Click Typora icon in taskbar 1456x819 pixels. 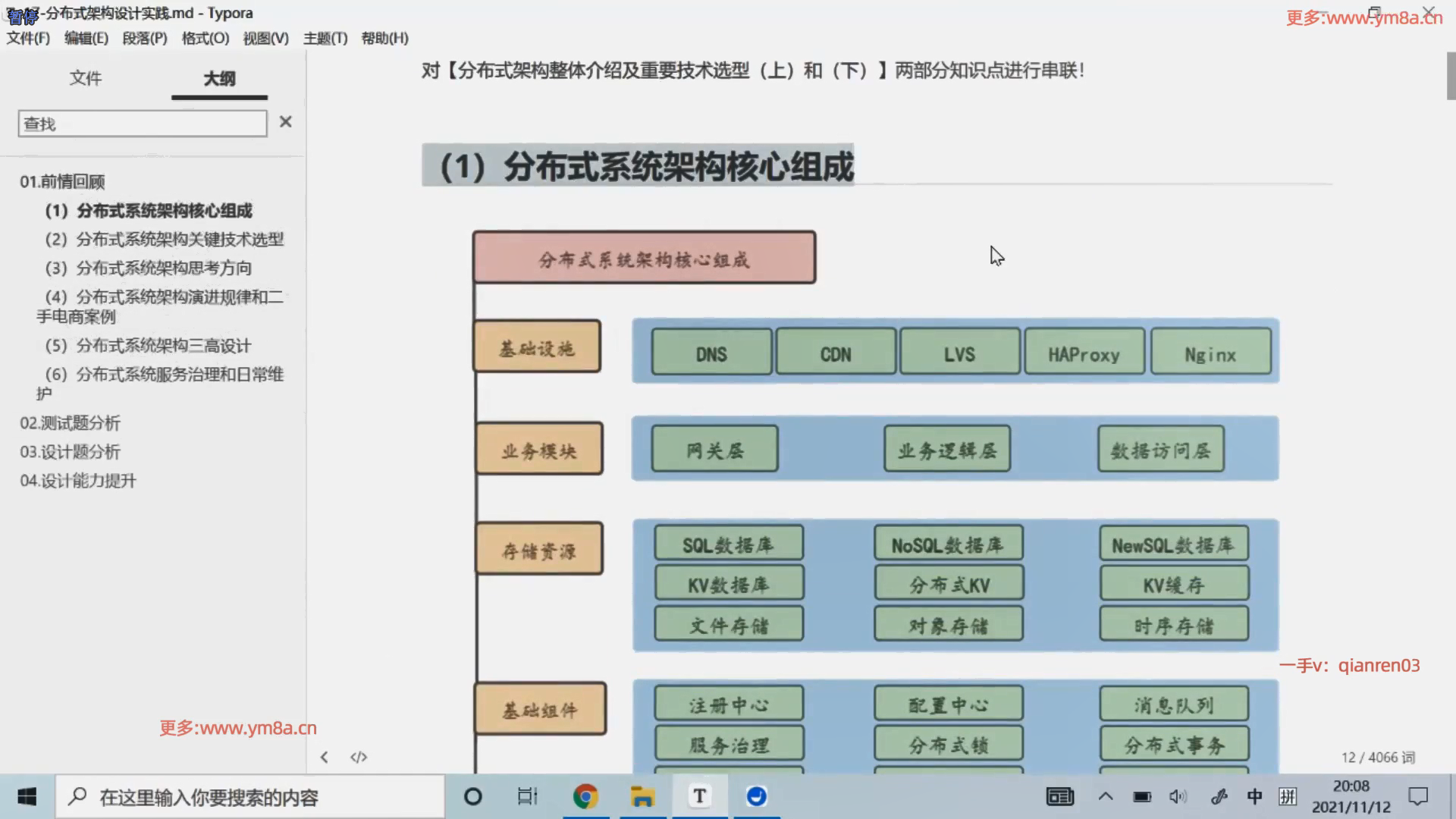[699, 796]
